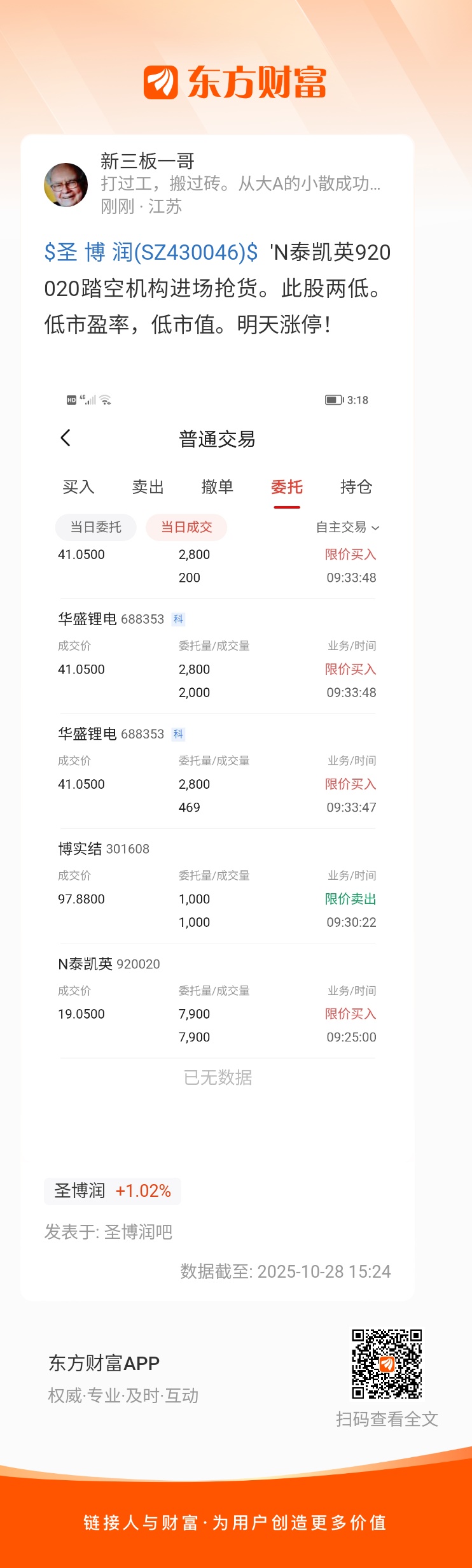Tap the username 新三板一哥
This screenshot has height=1568, width=472.
pyautogui.click(x=147, y=161)
